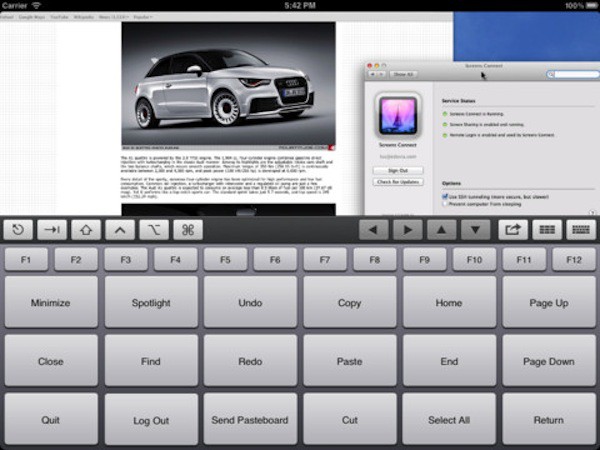Tap the share/export icon in toolbar
The image size is (600, 450).
tap(511, 230)
